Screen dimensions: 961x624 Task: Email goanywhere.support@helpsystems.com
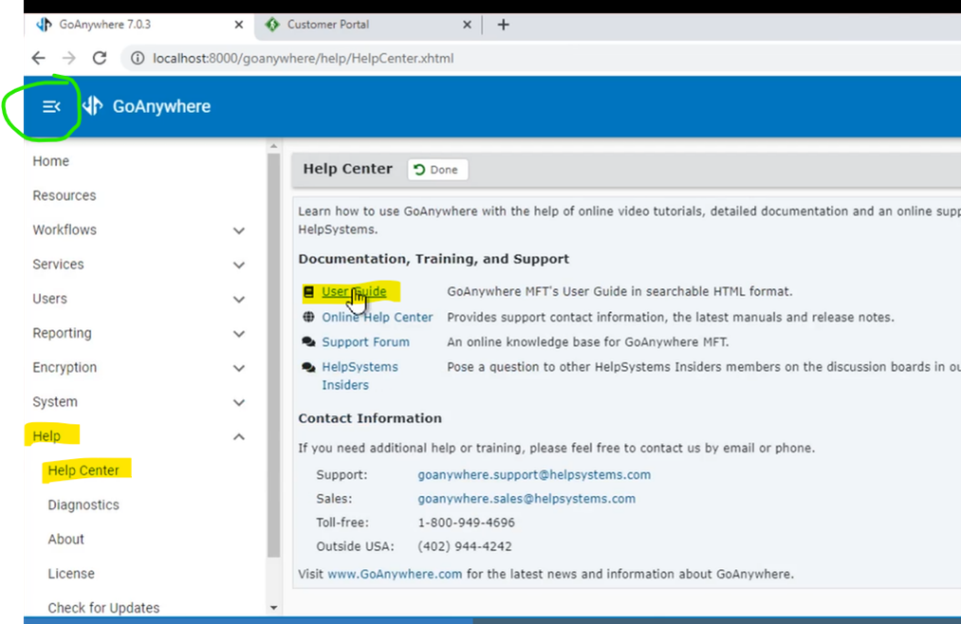tap(534, 474)
